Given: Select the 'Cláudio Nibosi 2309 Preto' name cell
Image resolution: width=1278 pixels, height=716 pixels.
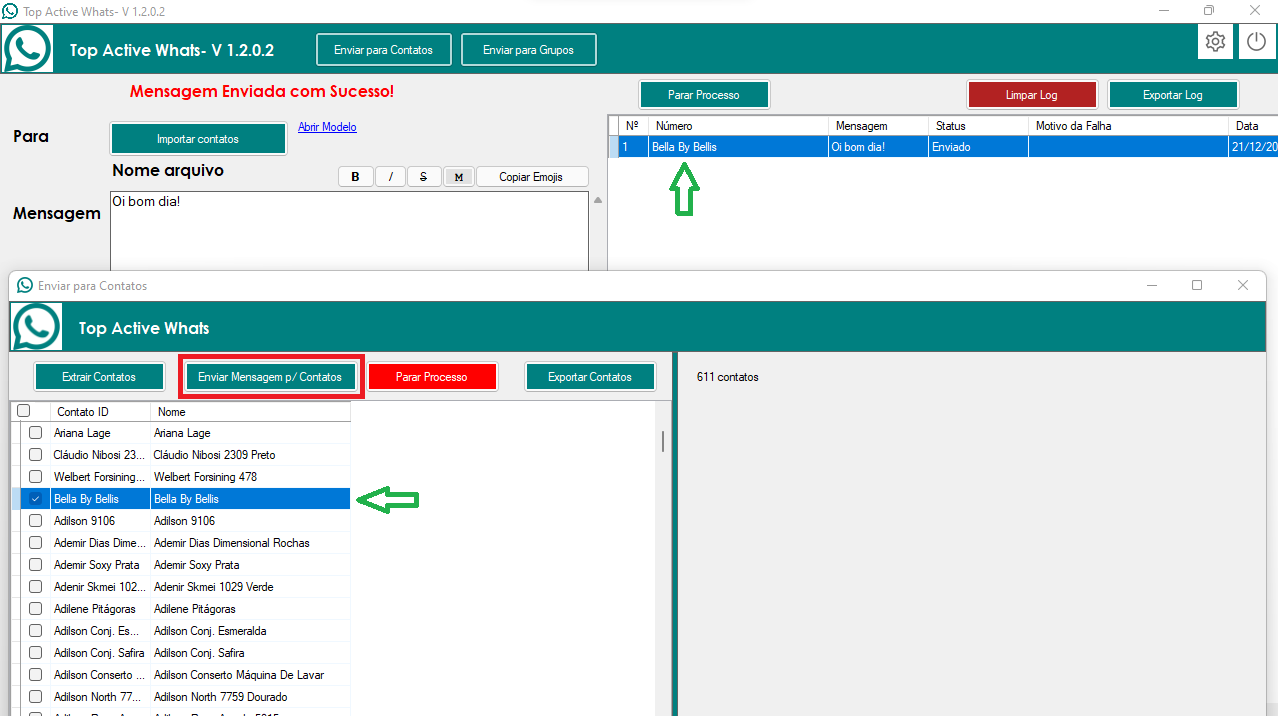Looking at the screenshot, I should tap(250, 455).
